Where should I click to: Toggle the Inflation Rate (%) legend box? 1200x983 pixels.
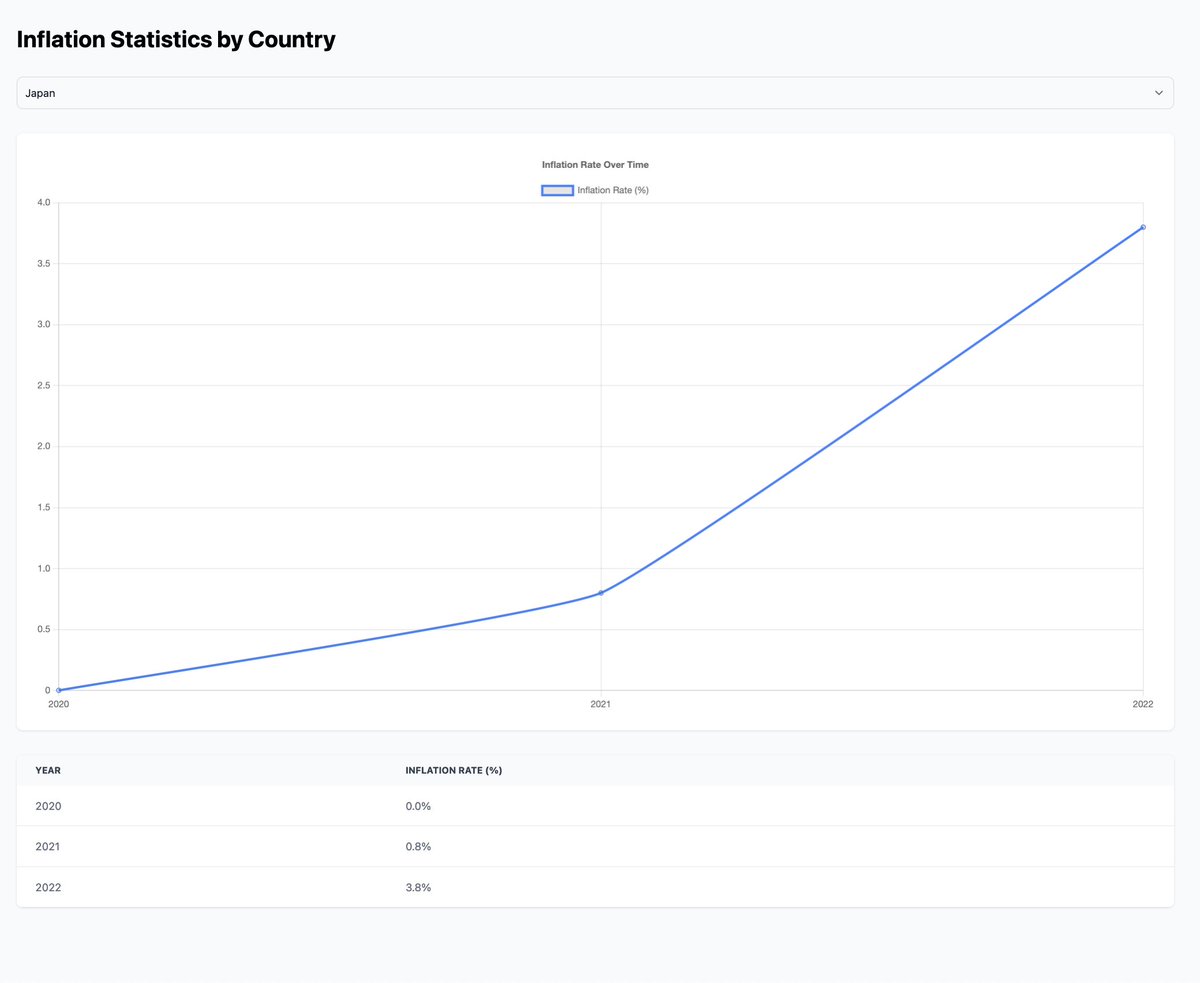[x=557, y=190]
